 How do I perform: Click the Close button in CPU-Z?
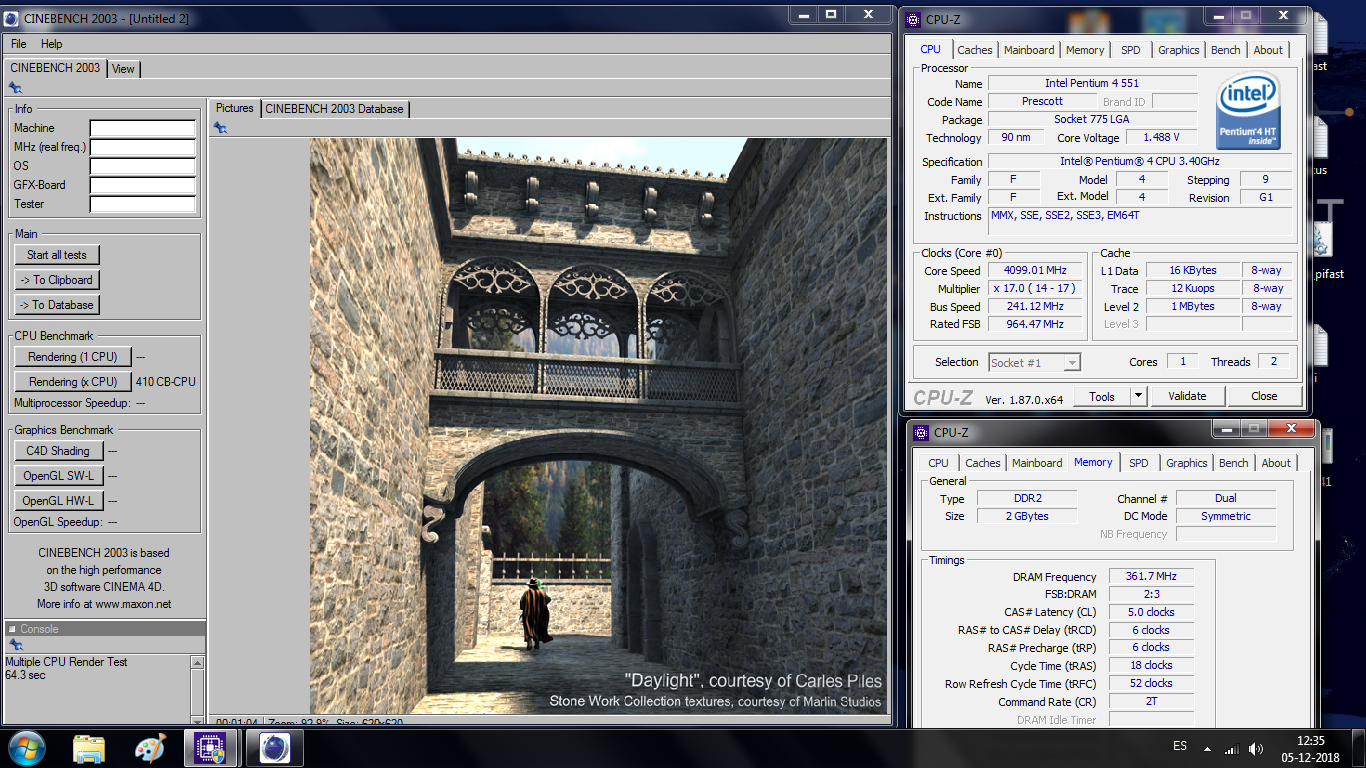click(1264, 396)
